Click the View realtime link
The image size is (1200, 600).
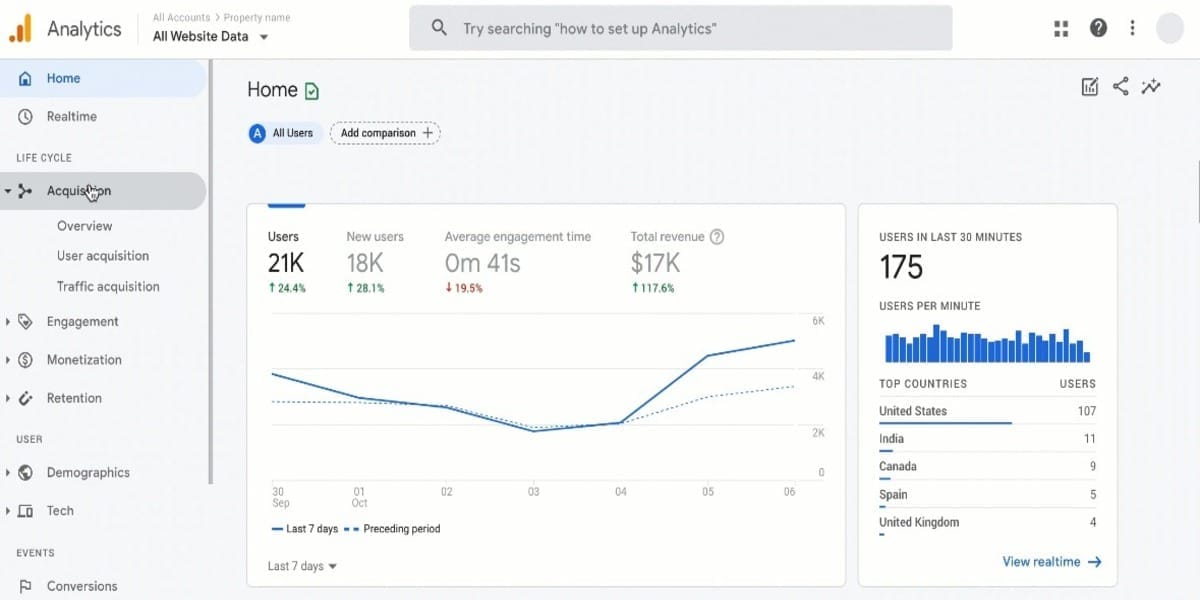pos(1050,561)
